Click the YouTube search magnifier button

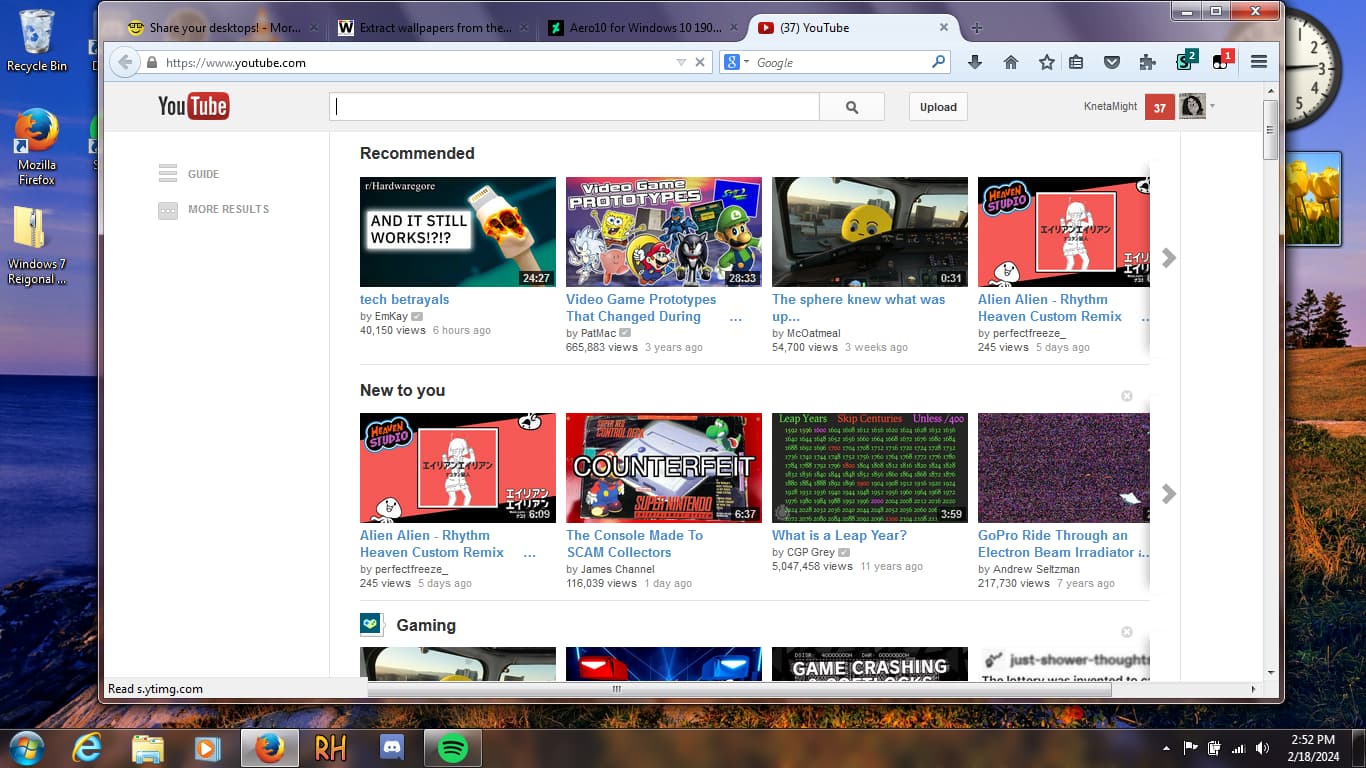852,107
